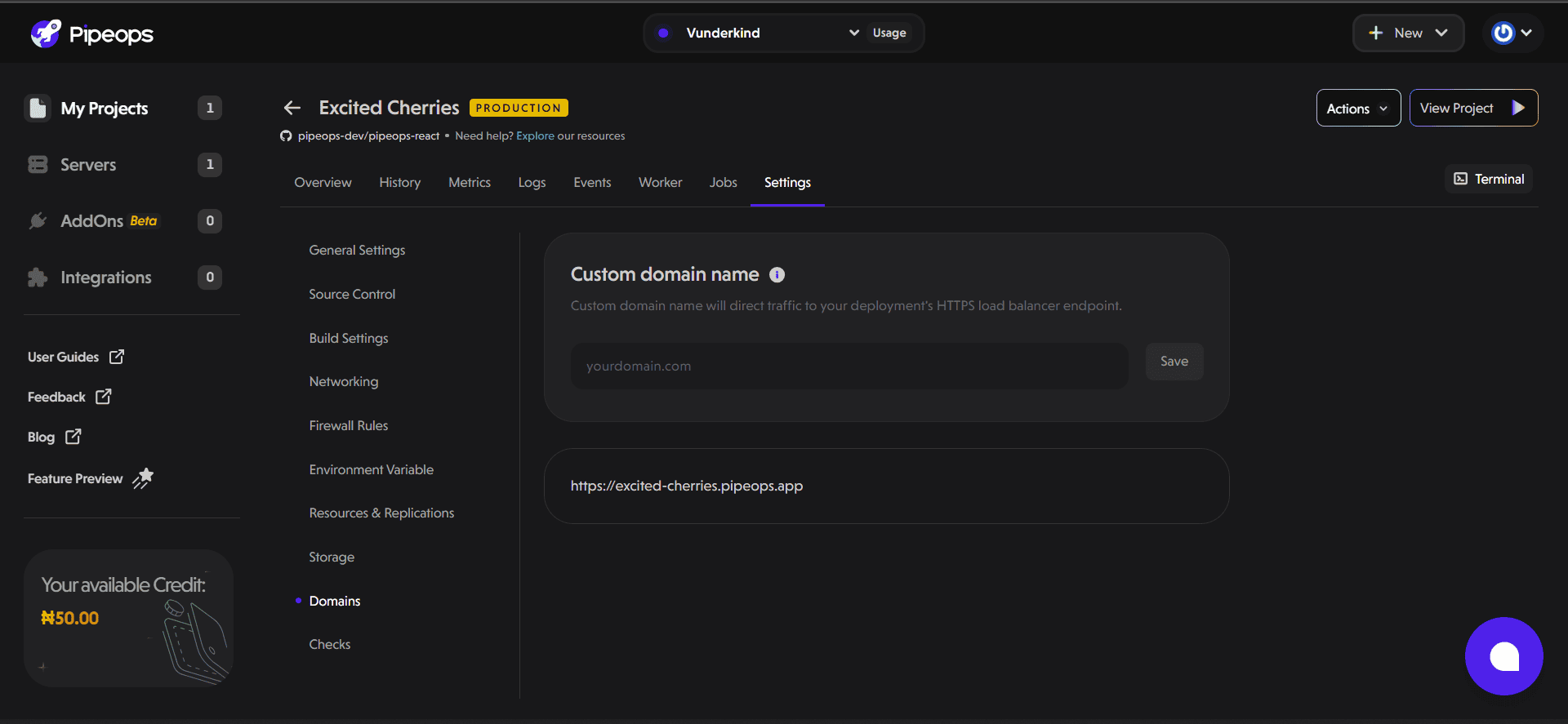Click the Explore resources link
This screenshot has width=1568, height=724.
535,136
